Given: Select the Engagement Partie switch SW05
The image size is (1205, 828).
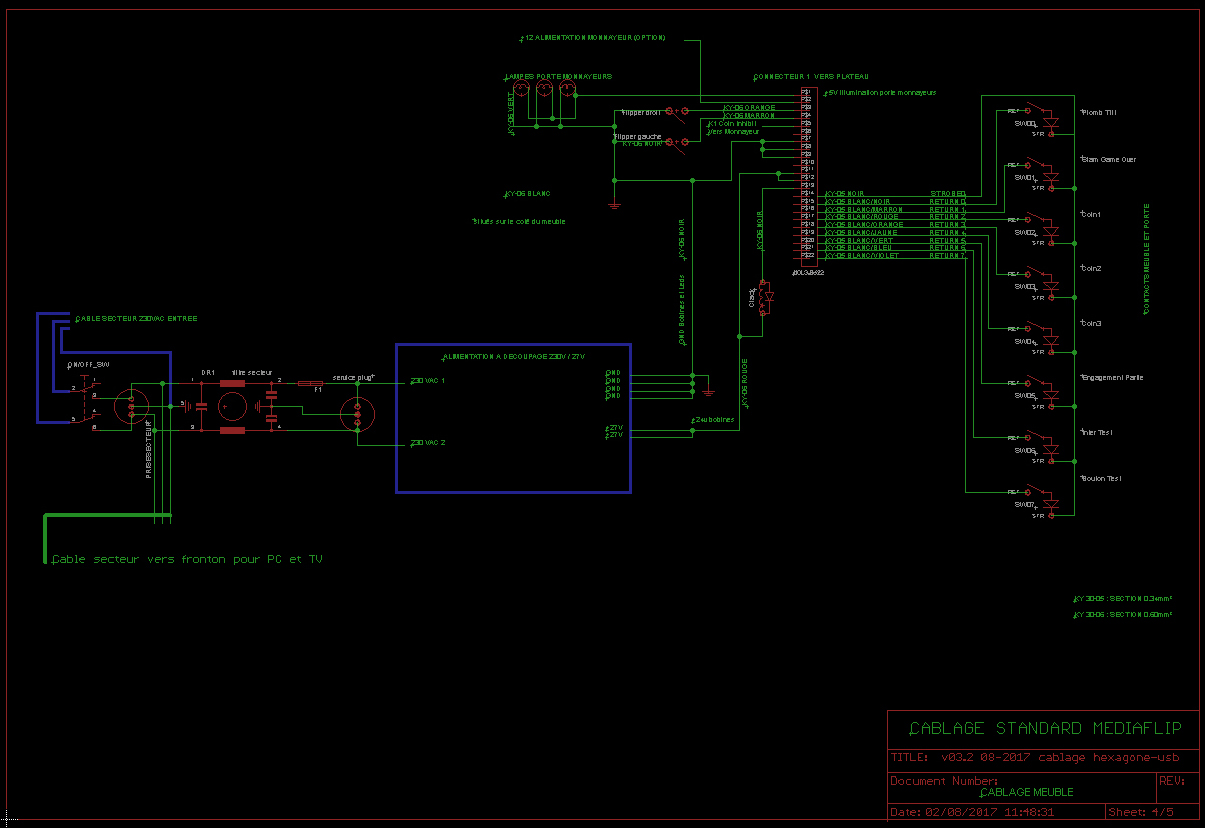Looking at the screenshot, I should pos(1040,389).
